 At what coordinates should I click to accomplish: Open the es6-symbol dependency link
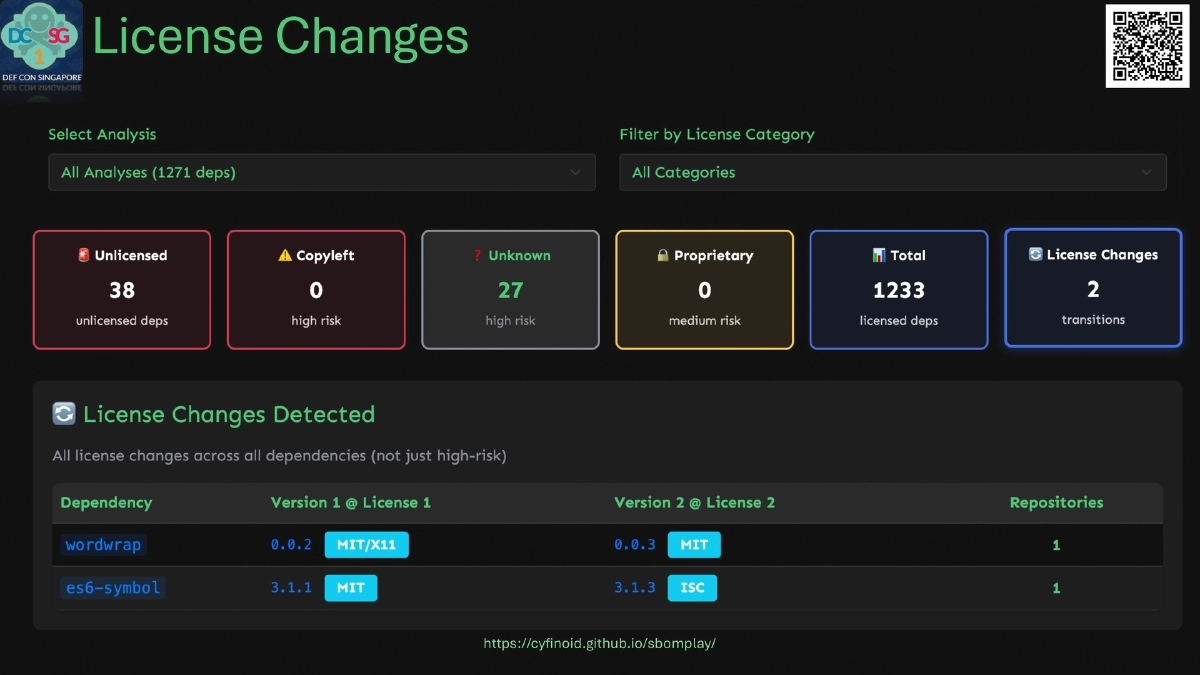[x=112, y=588]
